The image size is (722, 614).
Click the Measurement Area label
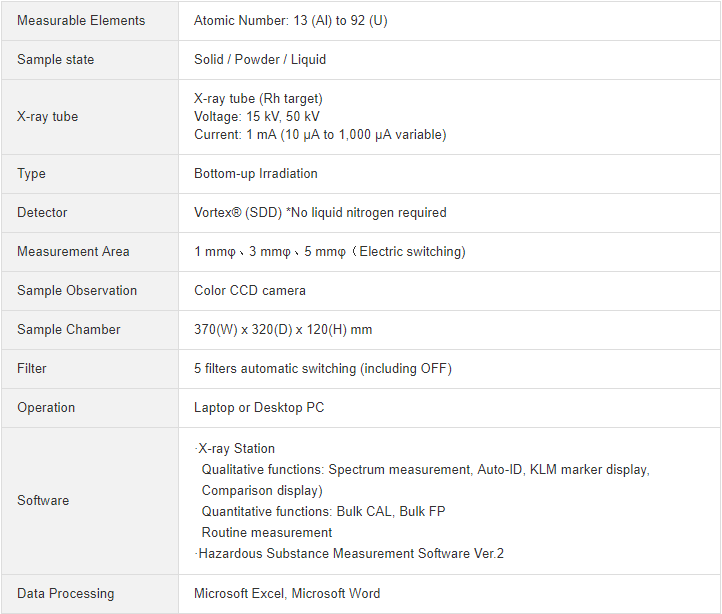pyautogui.click(x=73, y=251)
